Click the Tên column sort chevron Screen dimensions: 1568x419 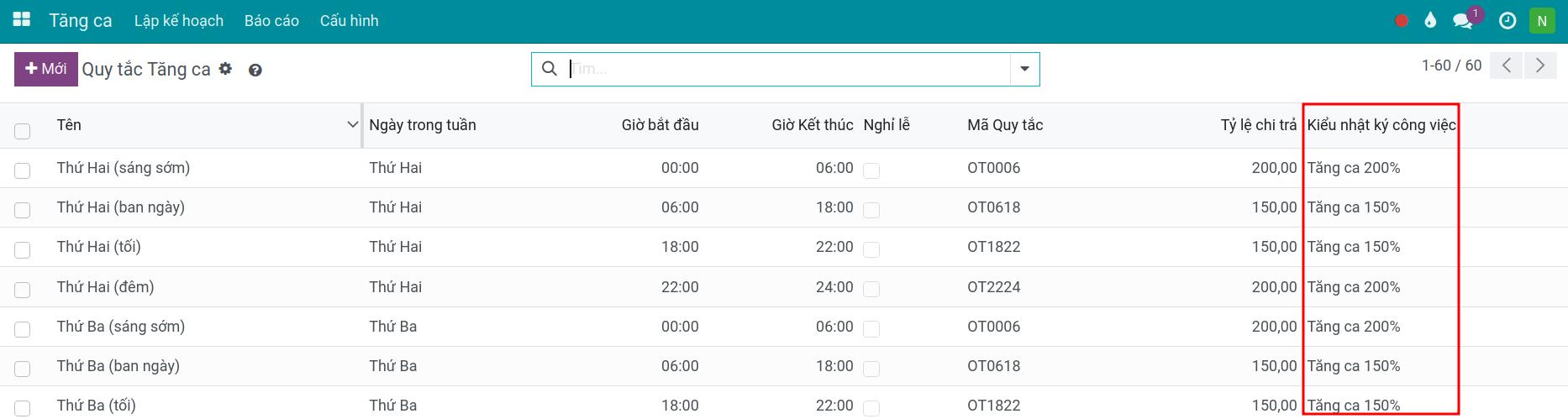353,125
